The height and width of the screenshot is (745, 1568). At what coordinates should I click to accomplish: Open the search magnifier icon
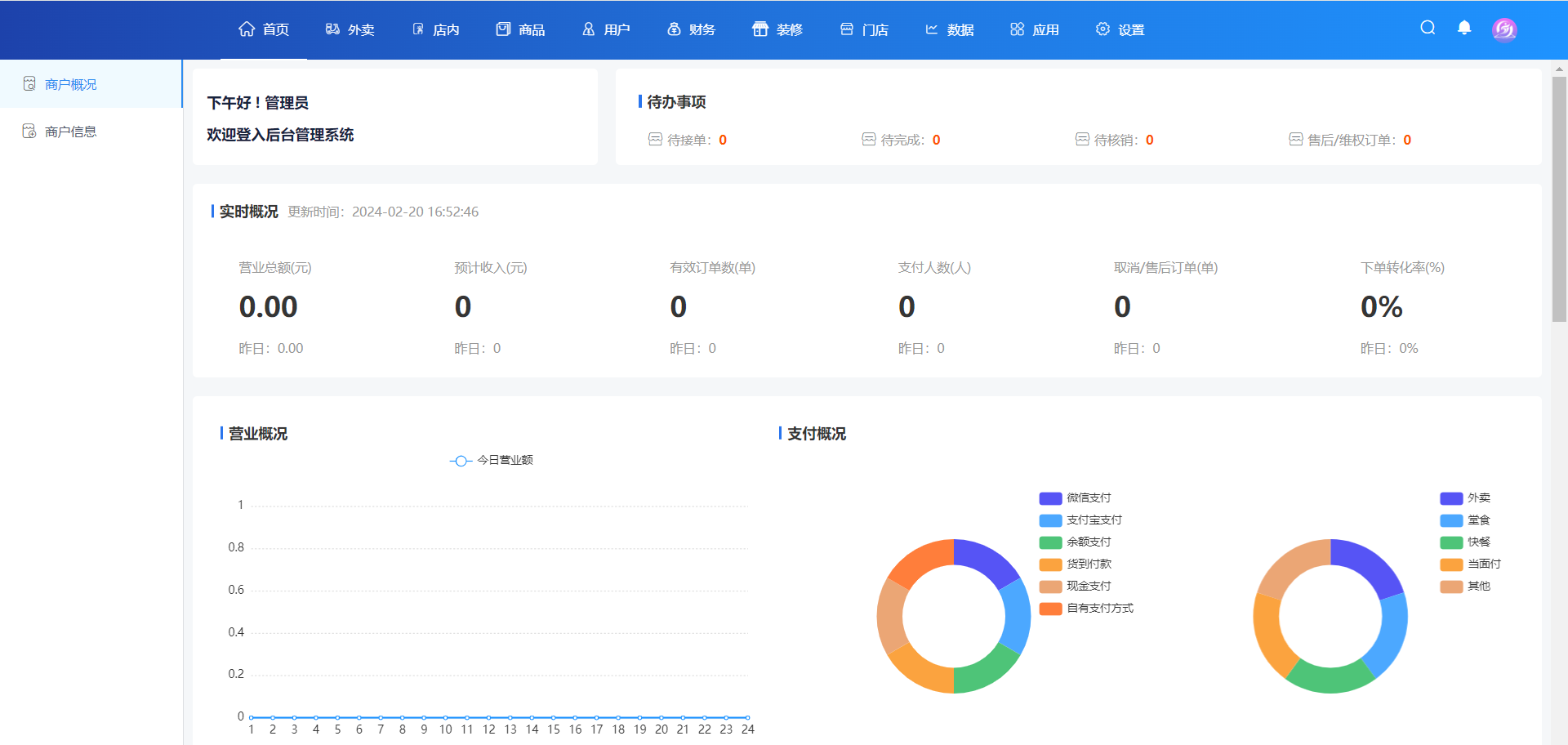(x=1428, y=28)
